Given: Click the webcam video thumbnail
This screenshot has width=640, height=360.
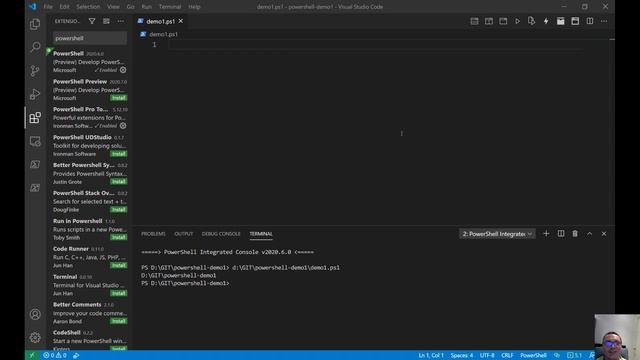Looking at the screenshot, I should (617, 337).
